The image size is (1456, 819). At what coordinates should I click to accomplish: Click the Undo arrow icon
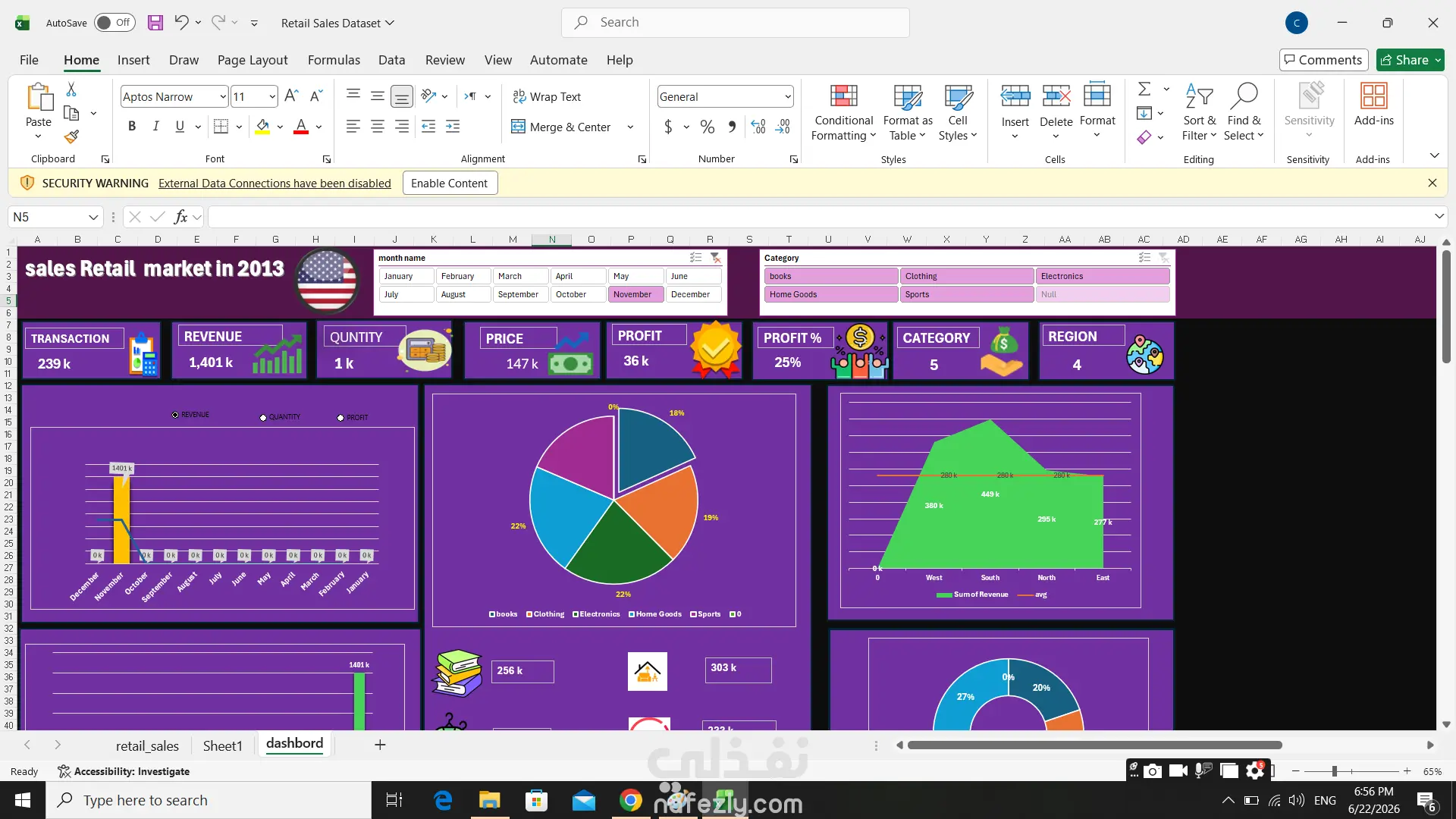[181, 22]
